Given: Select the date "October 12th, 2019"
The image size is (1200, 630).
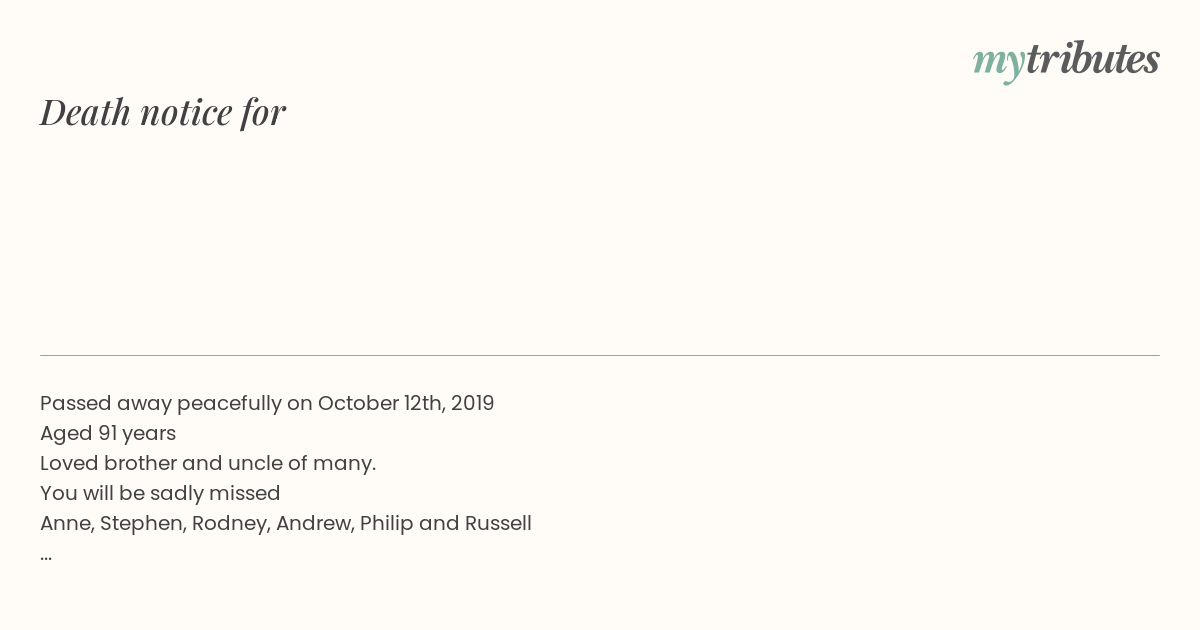Looking at the screenshot, I should (x=406, y=403).
